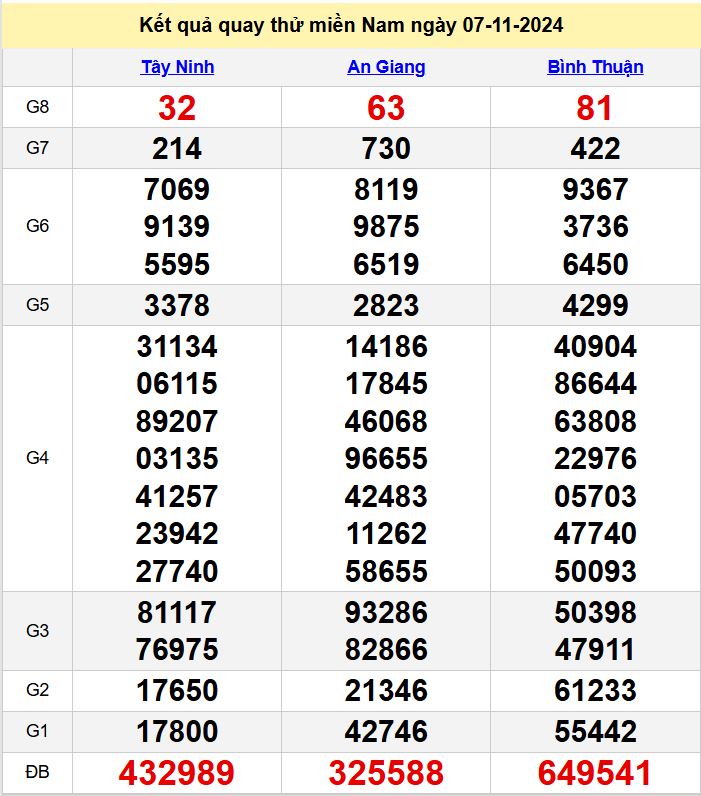Click the G4 number 06115
The width and height of the screenshot is (701, 796).
[177, 383]
